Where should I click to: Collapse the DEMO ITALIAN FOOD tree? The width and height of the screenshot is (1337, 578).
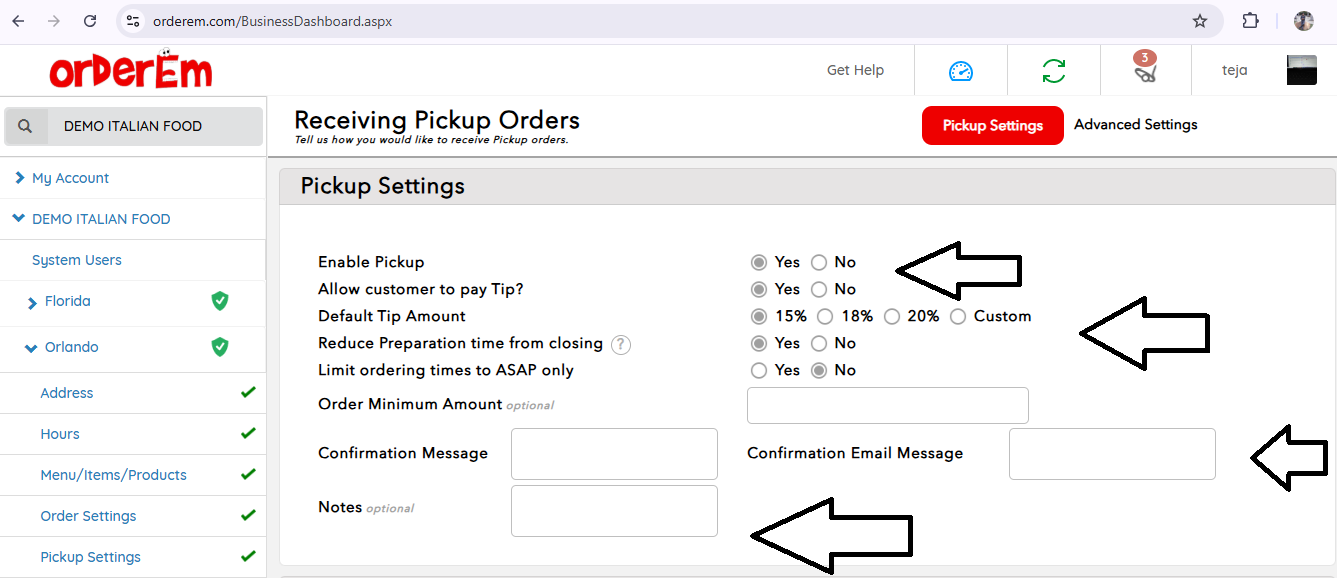tap(19, 219)
